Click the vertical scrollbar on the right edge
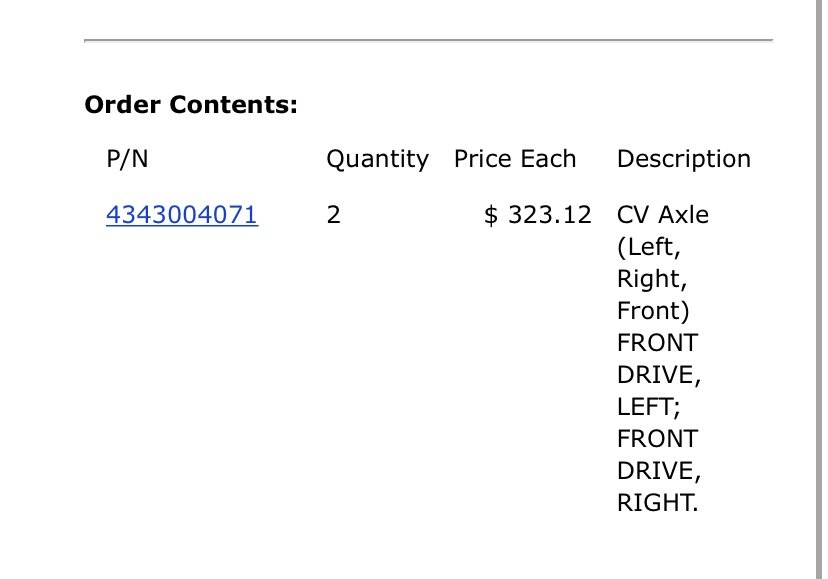The image size is (828, 579). pyautogui.click(x=819, y=290)
